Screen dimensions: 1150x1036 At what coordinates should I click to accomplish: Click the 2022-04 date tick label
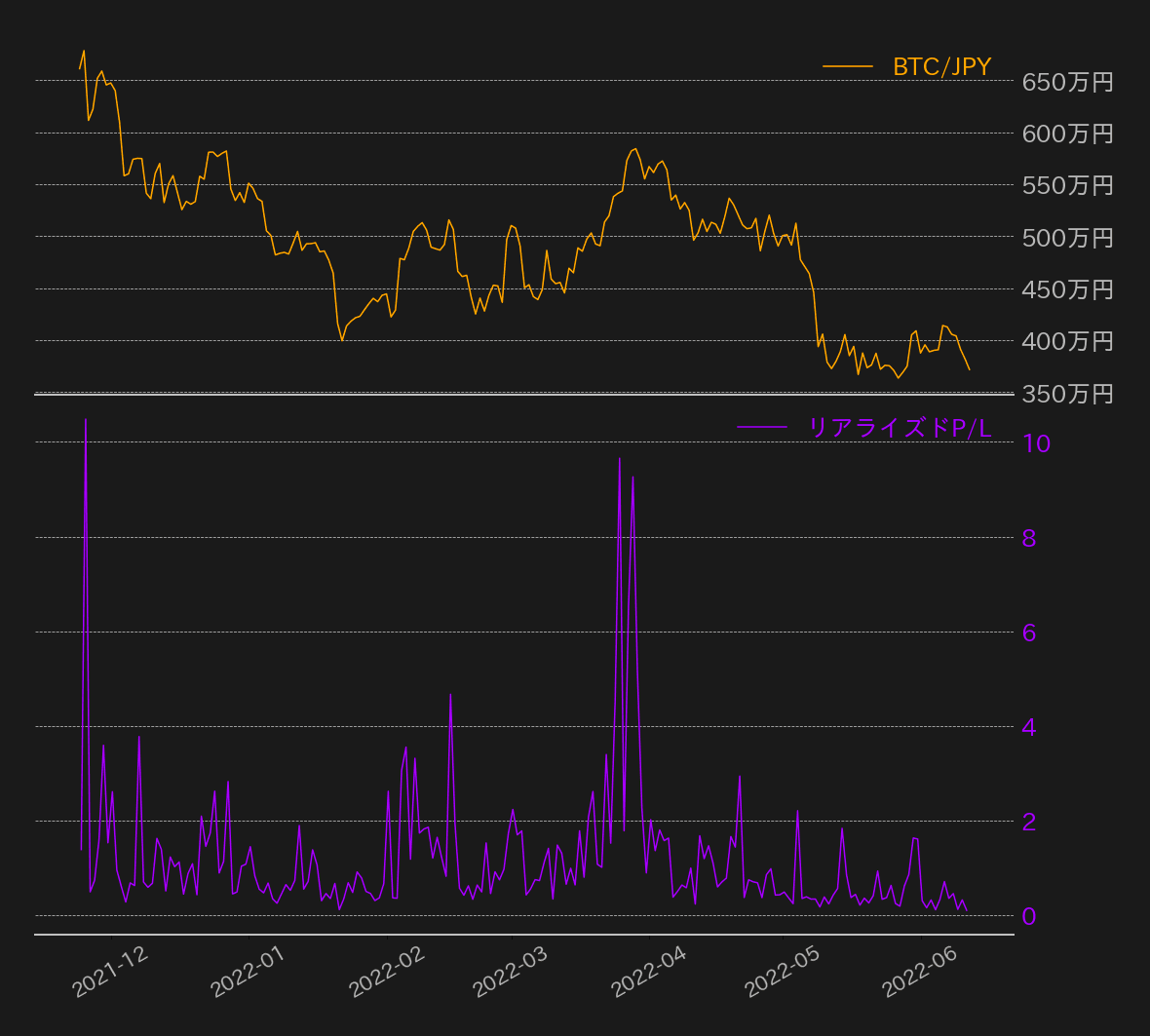click(649, 971)
